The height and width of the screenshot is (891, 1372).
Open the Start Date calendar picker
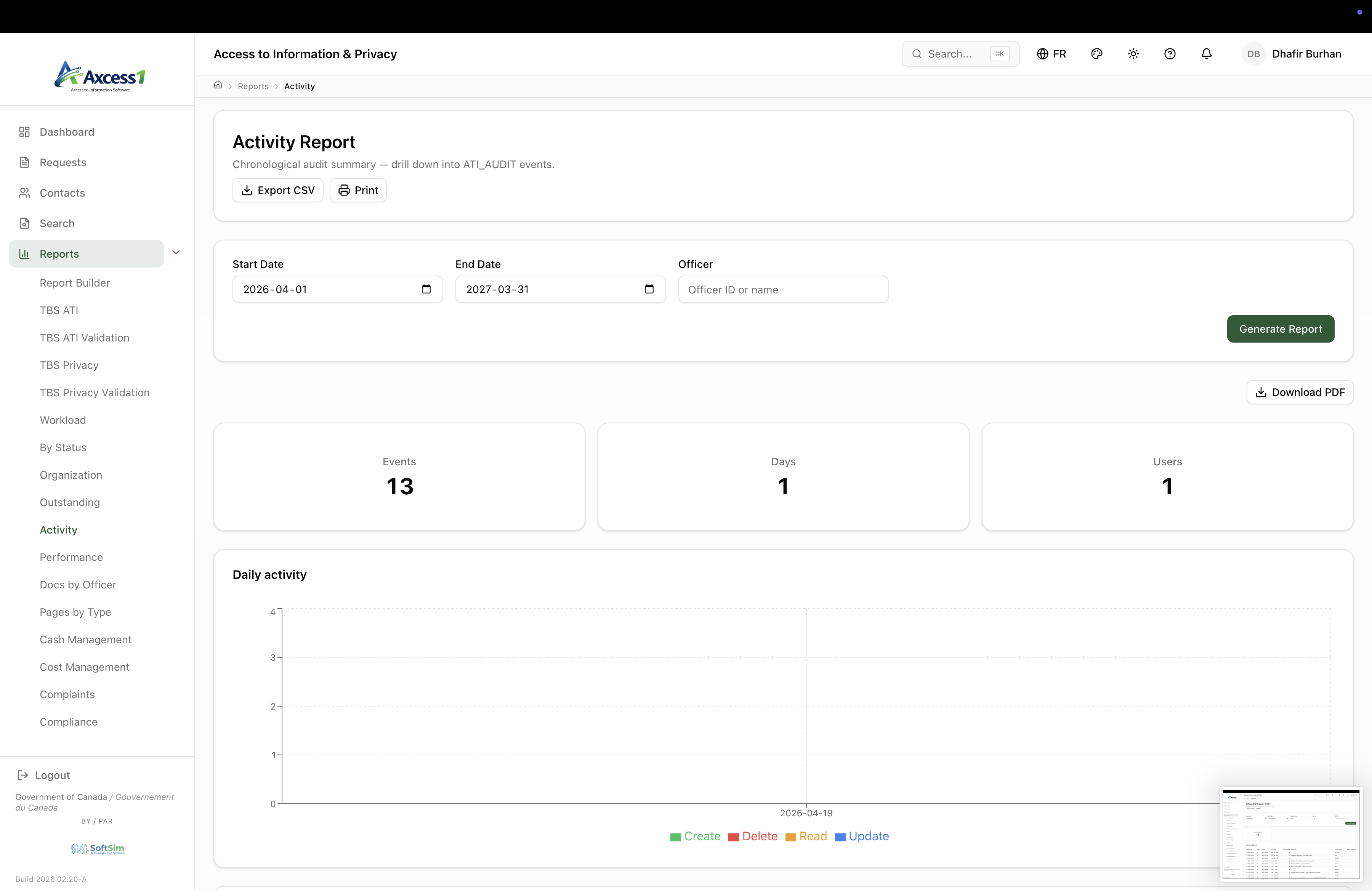click(x=426, y=289)
